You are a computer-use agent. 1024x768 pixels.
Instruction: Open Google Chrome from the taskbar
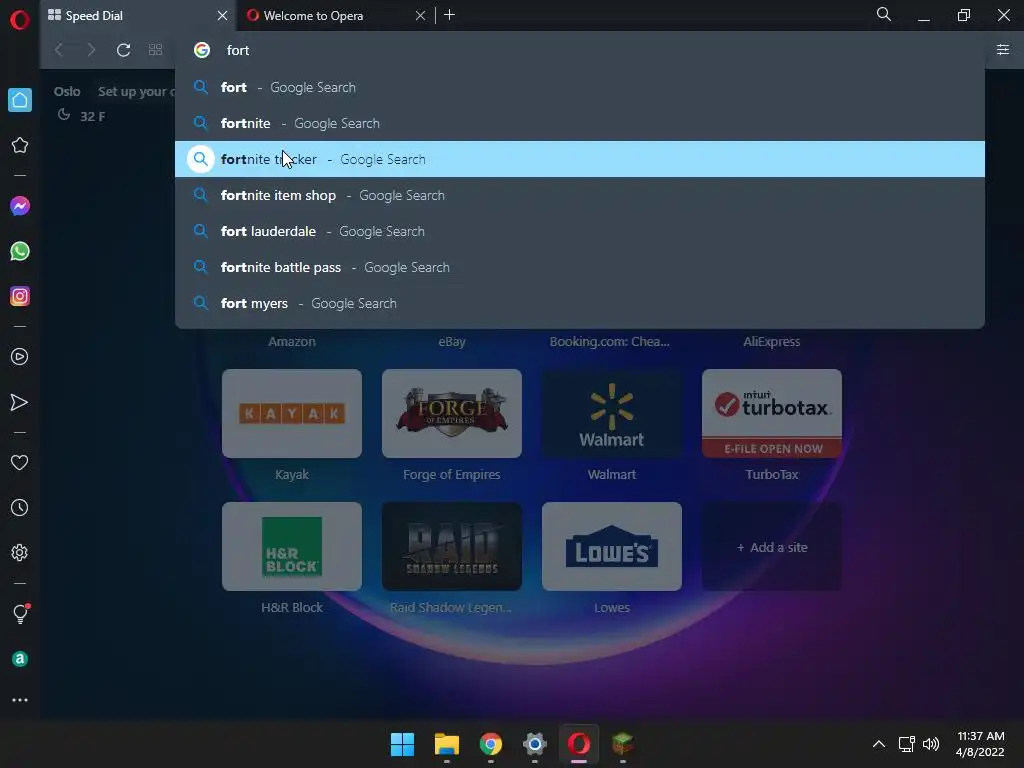click(490, 744)
